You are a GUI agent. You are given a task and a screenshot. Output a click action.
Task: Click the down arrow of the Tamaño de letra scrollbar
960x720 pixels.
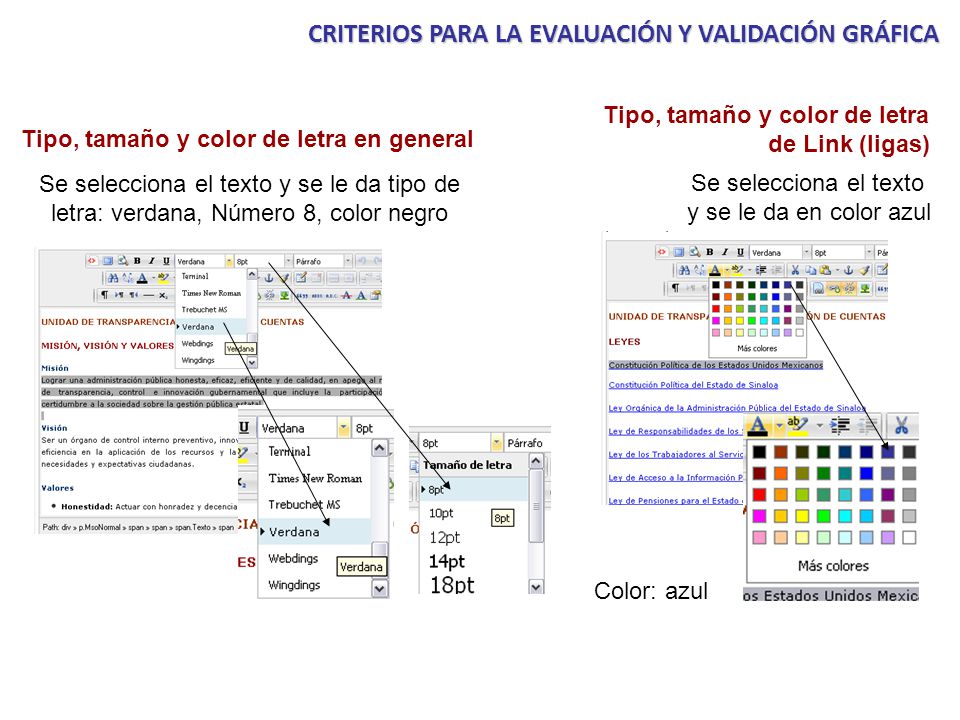pyautogui.click(x=536, y=587)
